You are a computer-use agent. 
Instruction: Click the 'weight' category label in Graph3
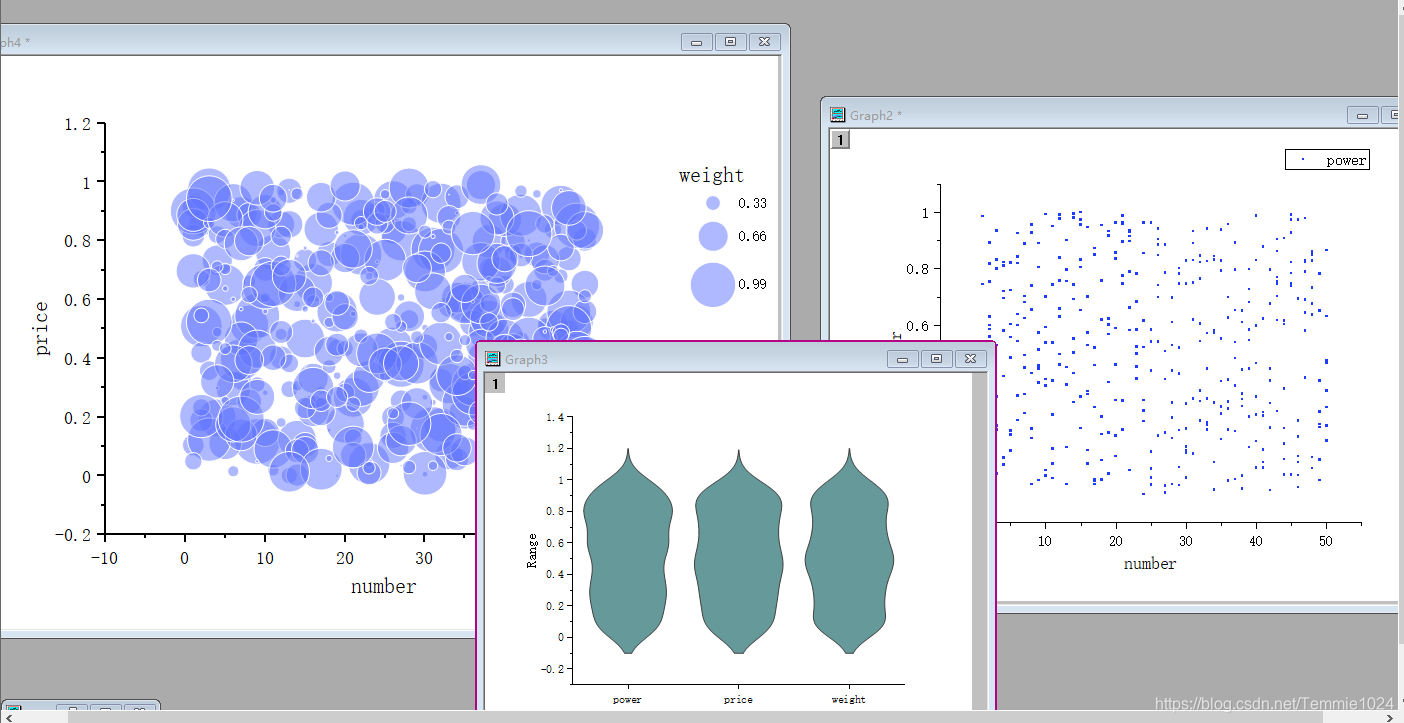click(848, 700)
